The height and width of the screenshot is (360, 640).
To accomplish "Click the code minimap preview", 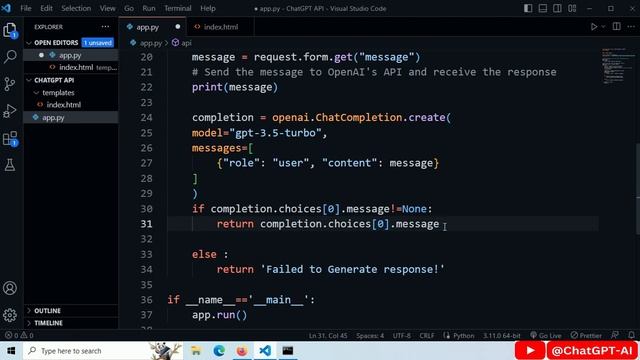I will [617, 65].
